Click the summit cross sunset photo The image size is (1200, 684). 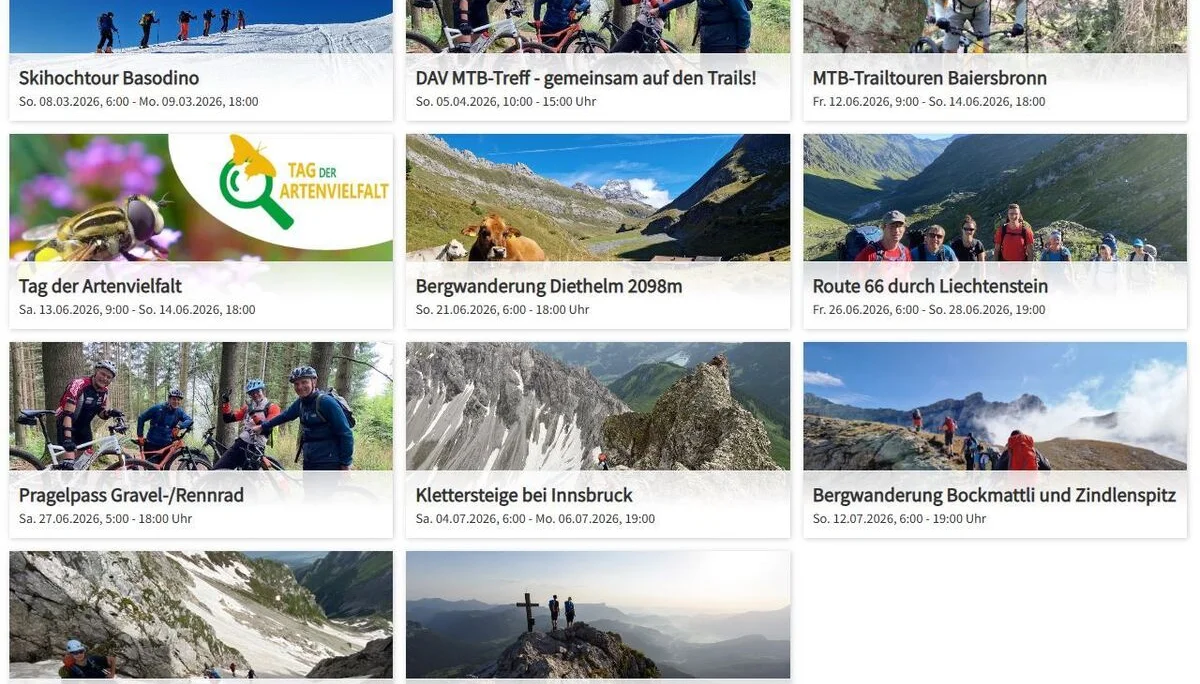(597, 613)
